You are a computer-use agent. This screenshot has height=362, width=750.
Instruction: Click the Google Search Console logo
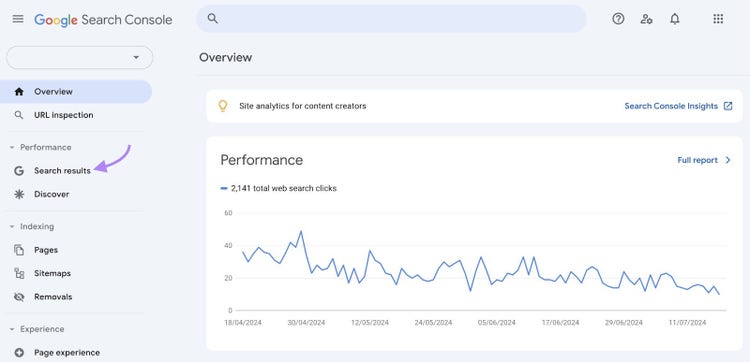click(x=103, y=20)
